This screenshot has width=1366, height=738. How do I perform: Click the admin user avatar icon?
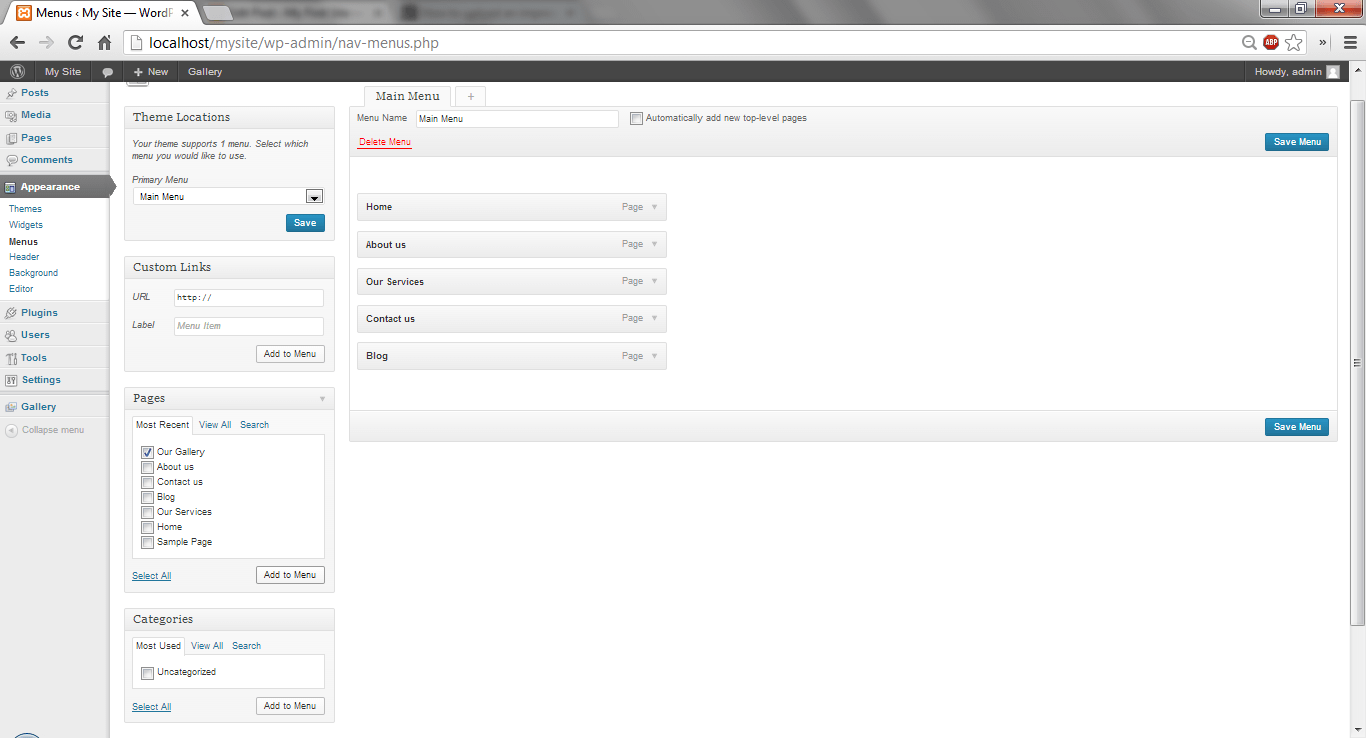1332,72
